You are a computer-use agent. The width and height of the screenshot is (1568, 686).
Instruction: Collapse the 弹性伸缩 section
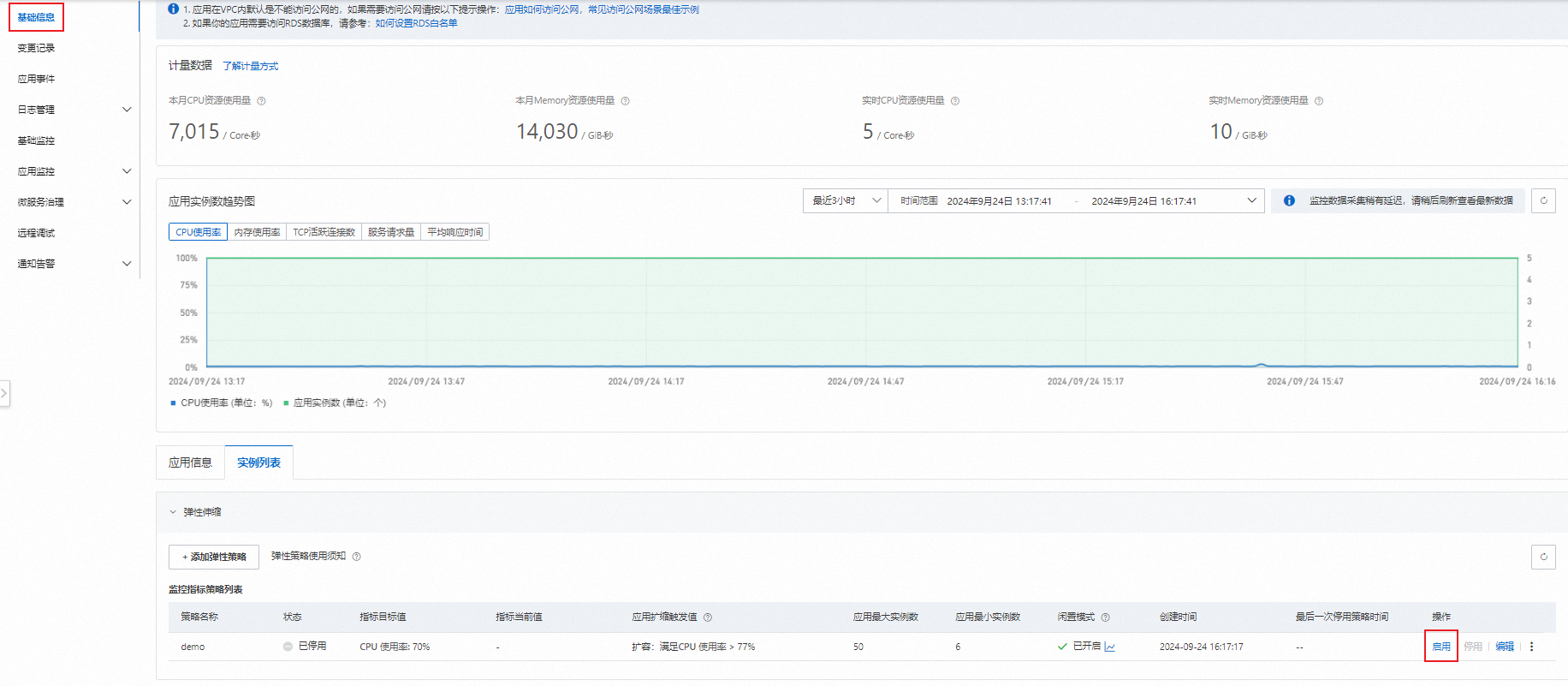point(173,512)
